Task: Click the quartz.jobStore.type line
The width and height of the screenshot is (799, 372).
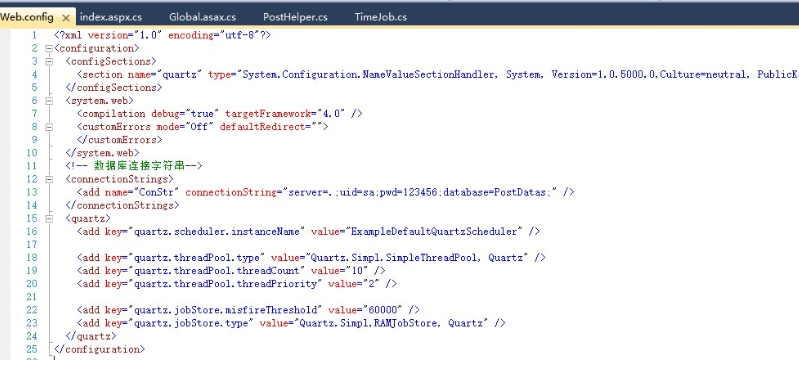Action: 291,323
